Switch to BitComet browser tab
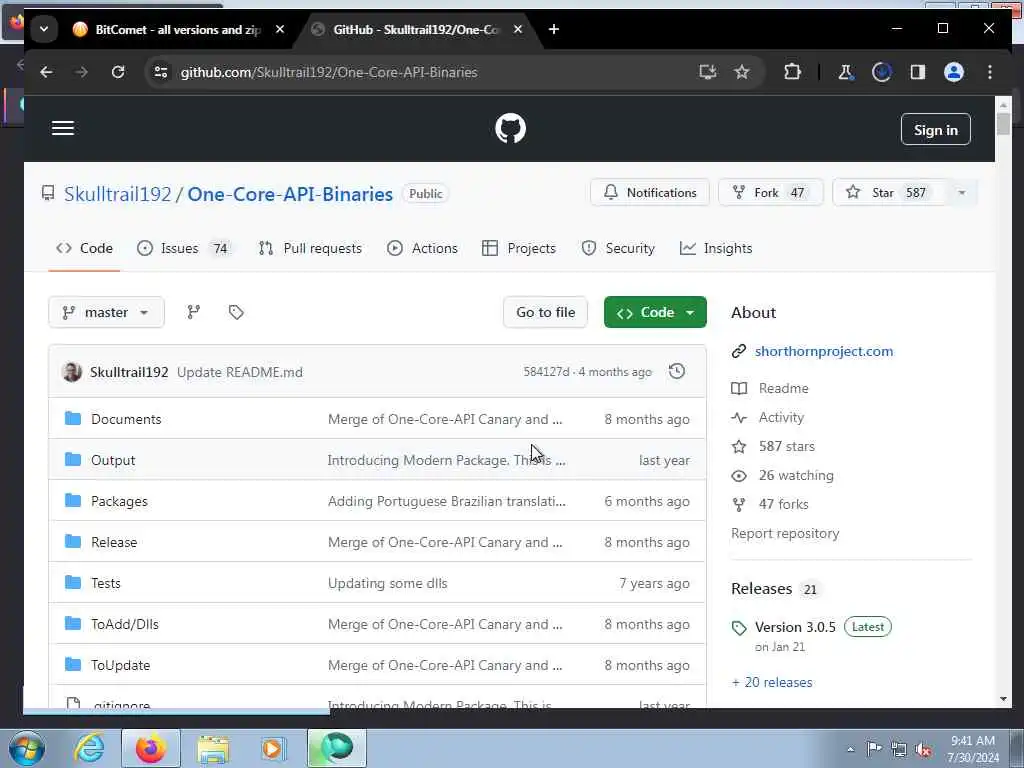Viewport: 1024px width, 768px height. click(176, 29)
